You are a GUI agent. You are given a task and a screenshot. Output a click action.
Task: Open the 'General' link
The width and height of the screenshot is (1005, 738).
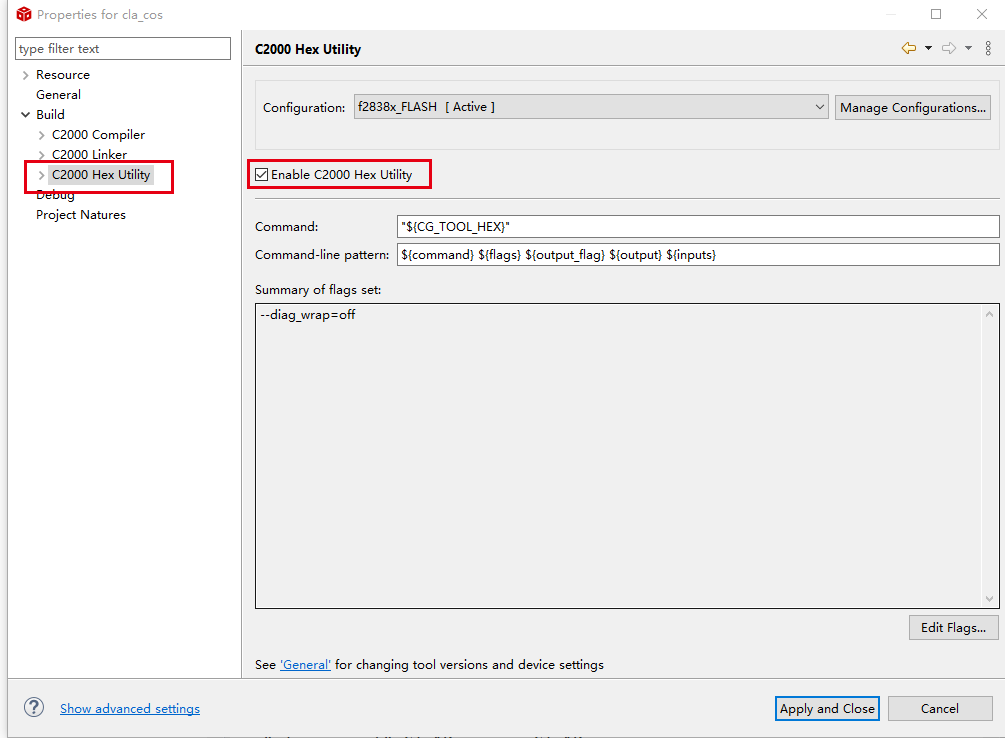(306, 665)
